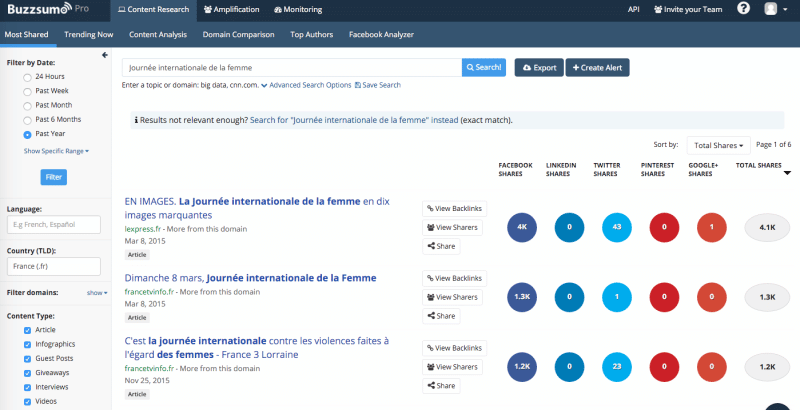Click Google+ shares circle showing 1
The width and height of the screenshot is (800, 410).
point(712,227)
